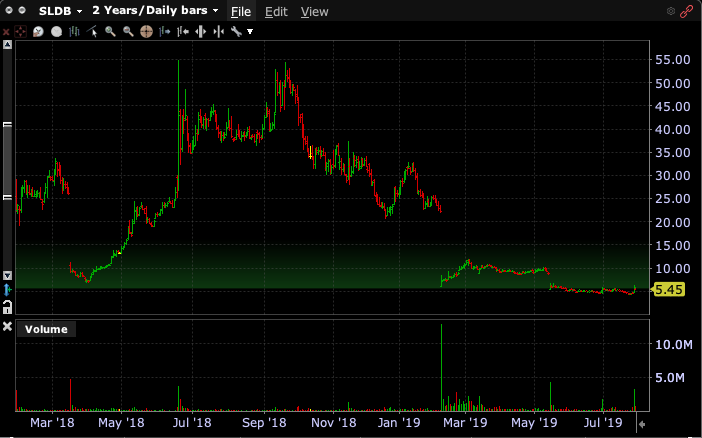Click the Nov '18 time axis label
The height and width of the screenshot is (438, 702).
tap(334, 422)
